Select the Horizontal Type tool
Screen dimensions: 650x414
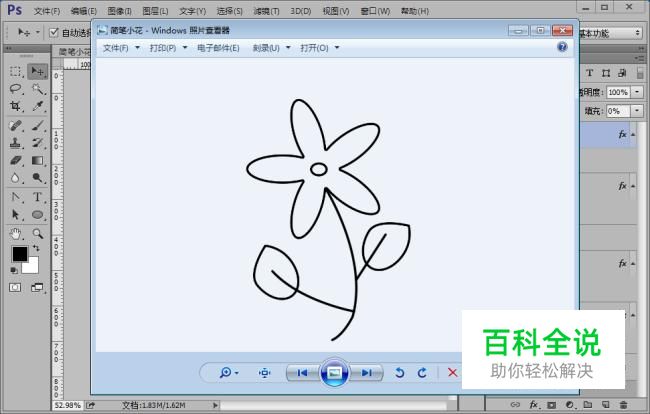(x=38, y=197)
